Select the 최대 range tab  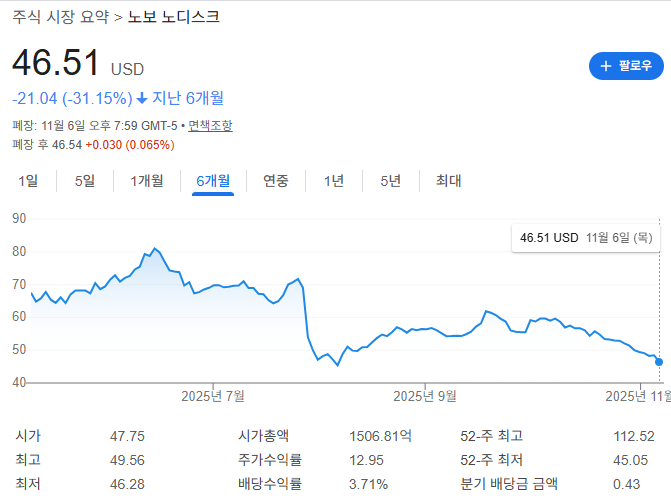[x=449, y=181]
